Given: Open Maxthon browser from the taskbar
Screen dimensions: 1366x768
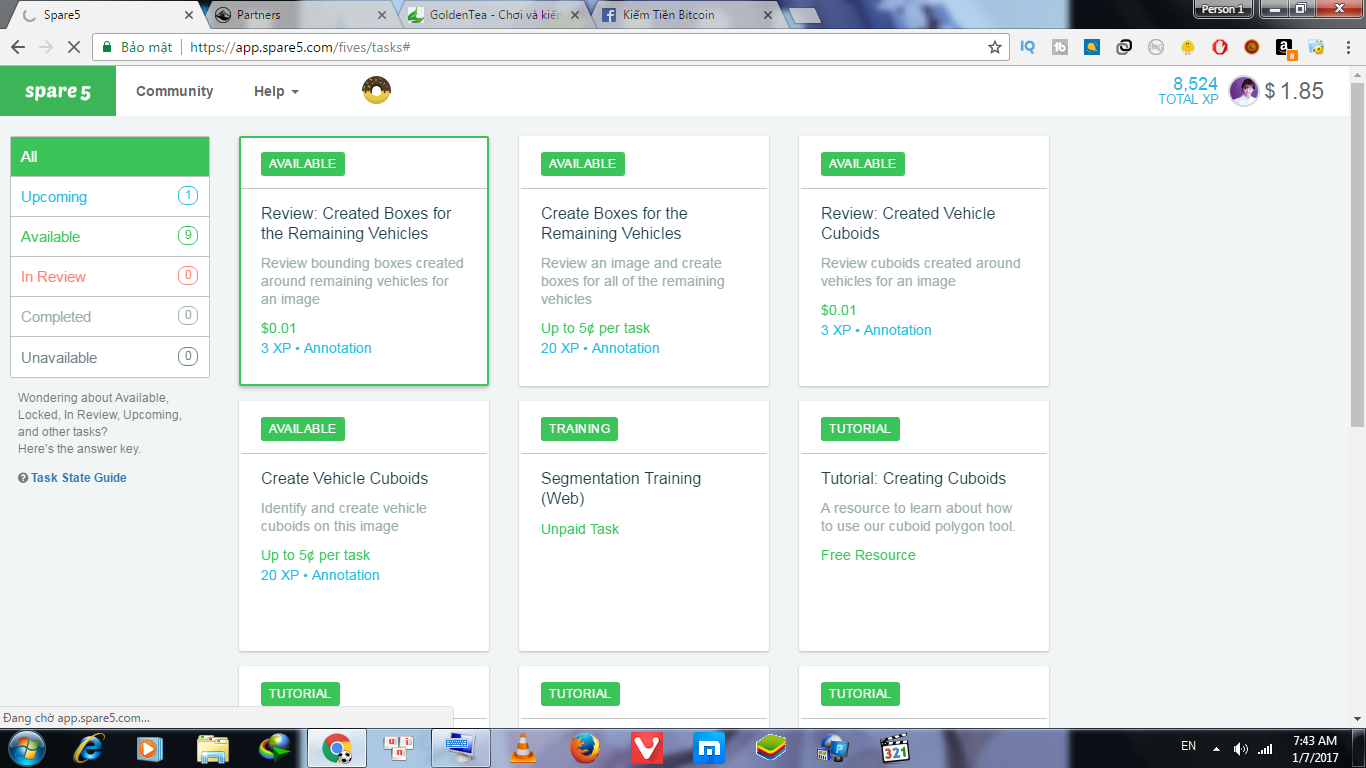Looking at the screenshot, I should coord(708,748).
